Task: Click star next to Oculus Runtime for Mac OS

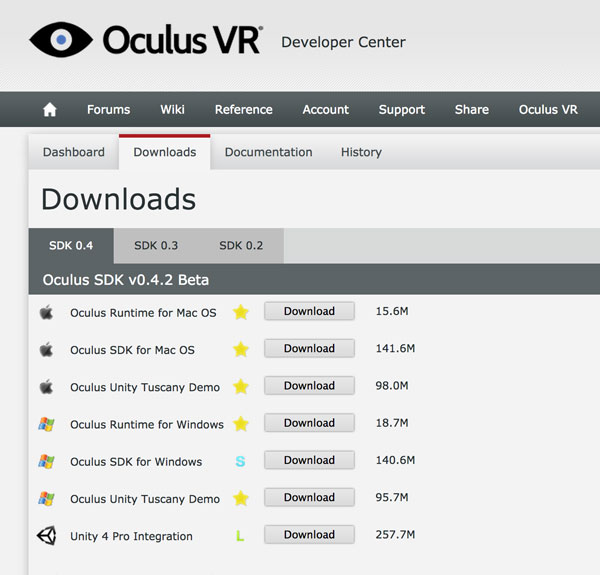Action: coord(241,312)
